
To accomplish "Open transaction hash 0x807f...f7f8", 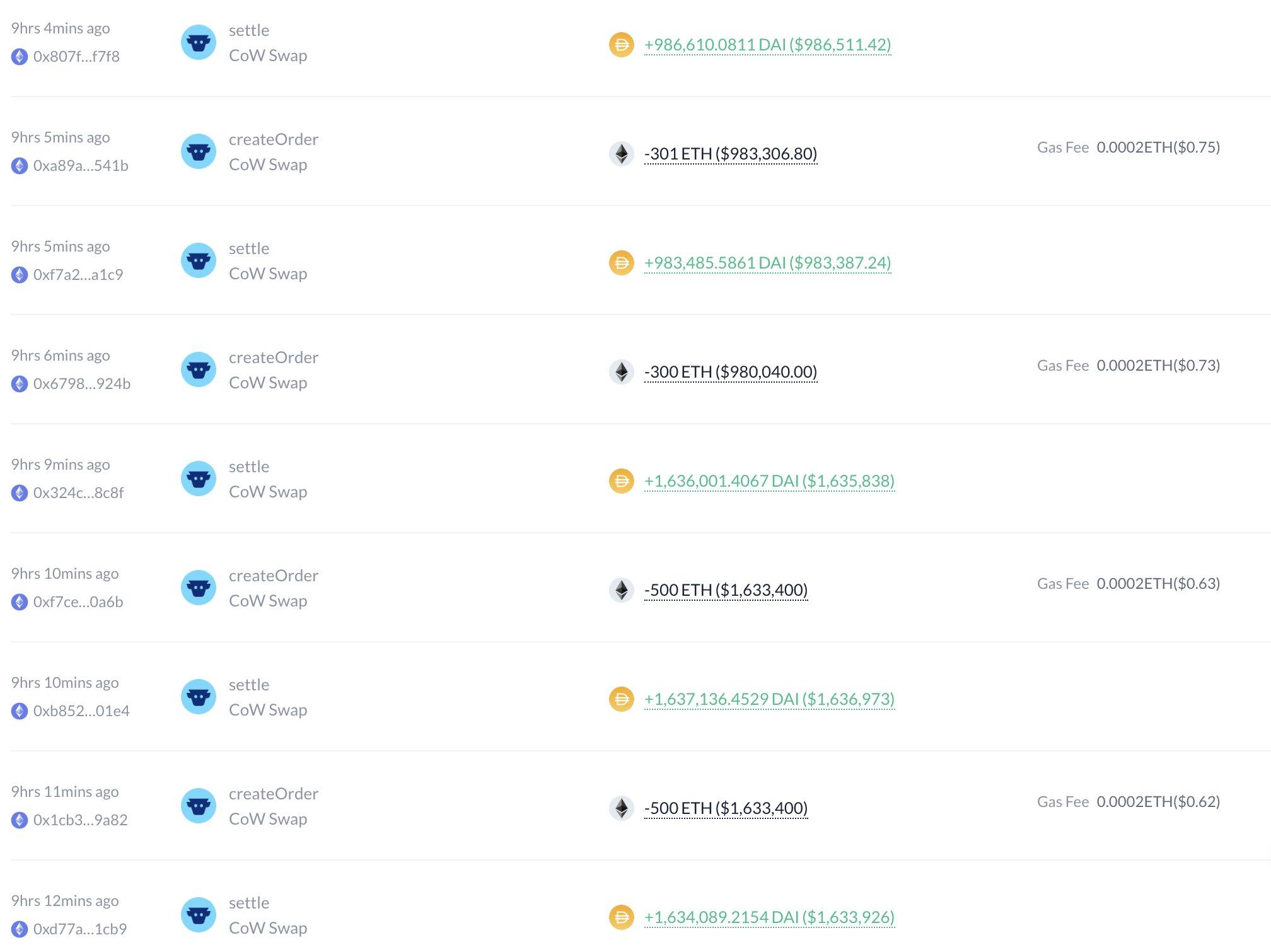I will (x=76, y=57).
